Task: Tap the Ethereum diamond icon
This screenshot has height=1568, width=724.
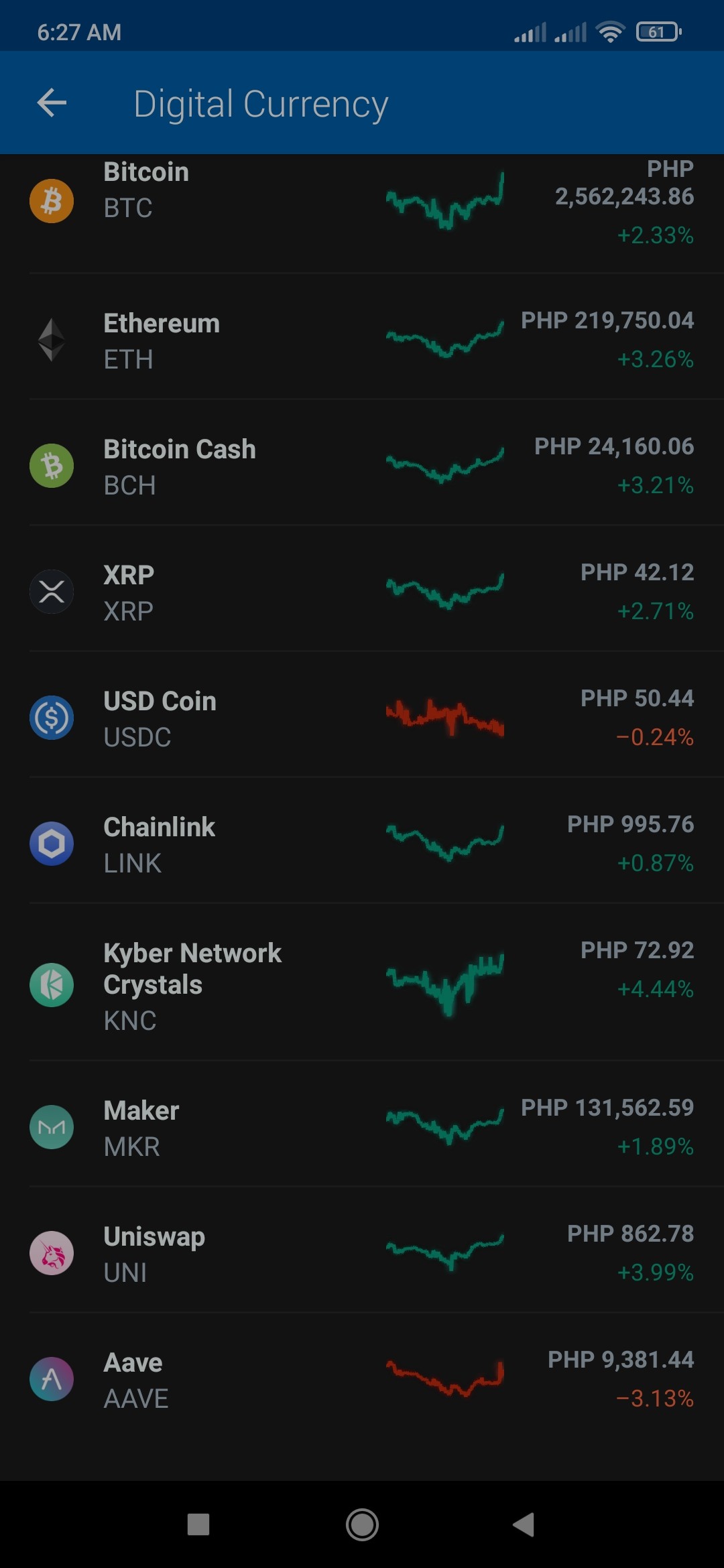Action: point(52,340)
